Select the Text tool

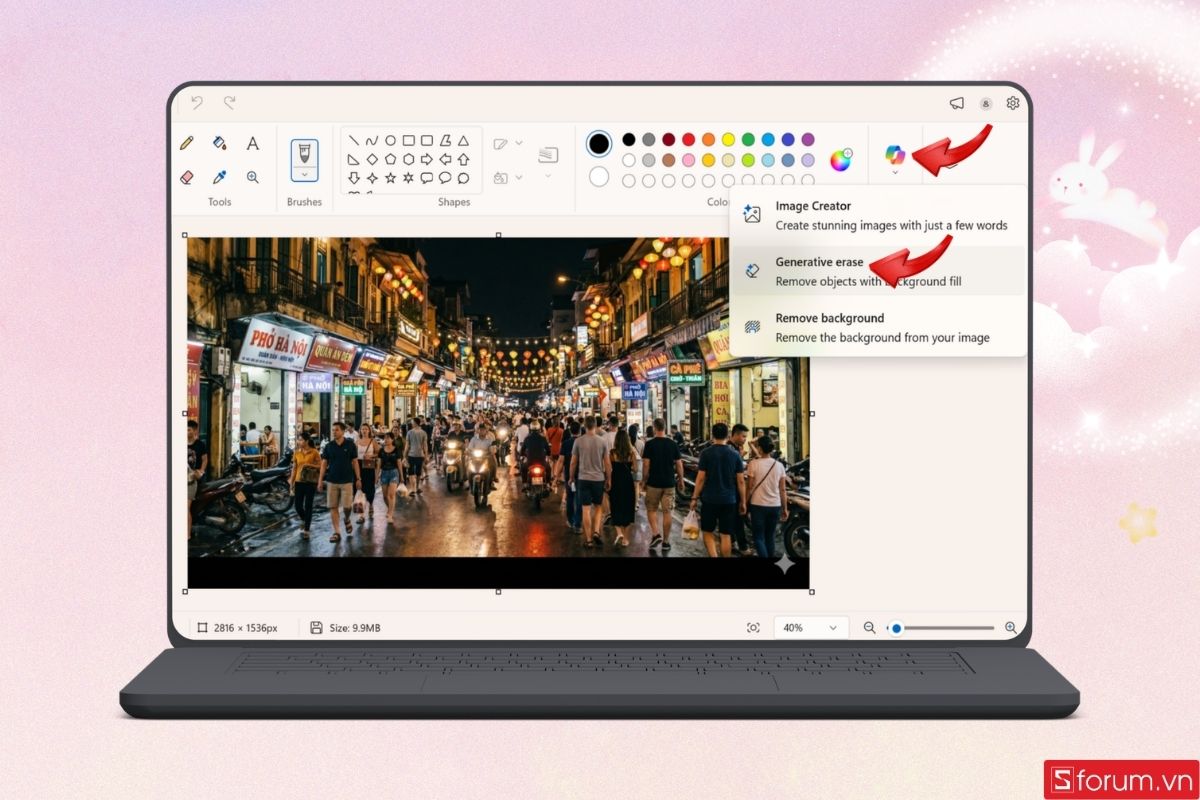point(253,143)
